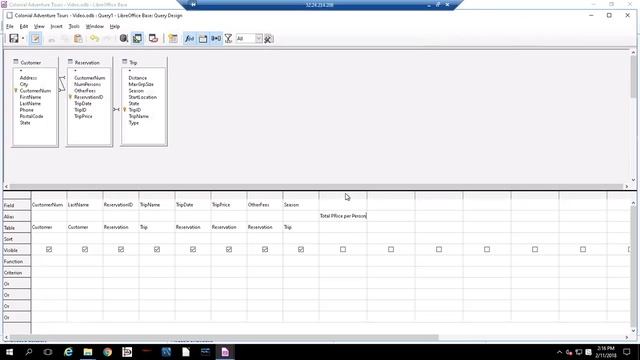Run the query with the Run Query icon
The width and height of the screenshot is (640, 360).
point(124,38)
